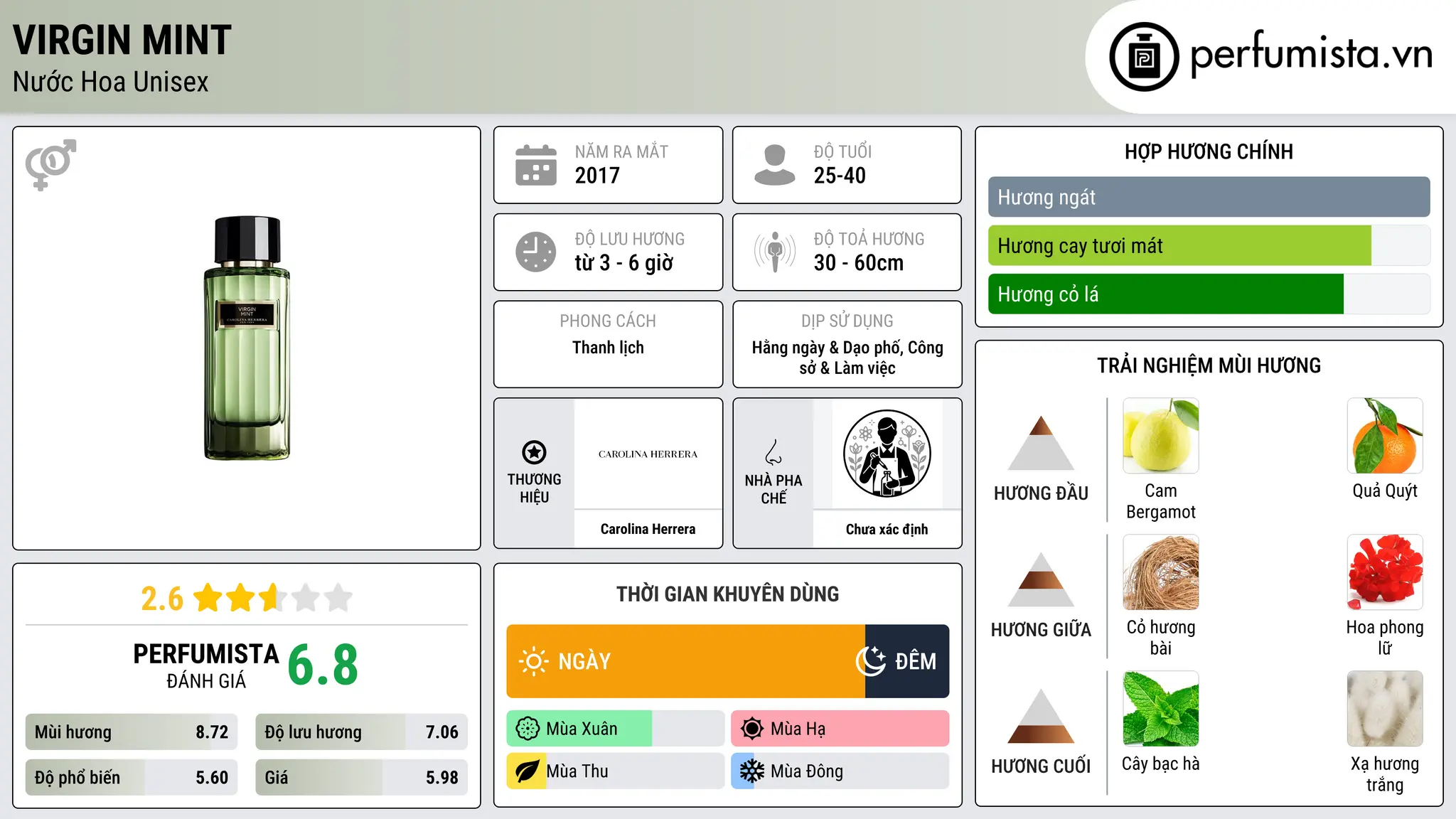Viewport: 1456px width, 819px height.
Task: Click the Đêm nighttime bar
Action: point(907,661)
